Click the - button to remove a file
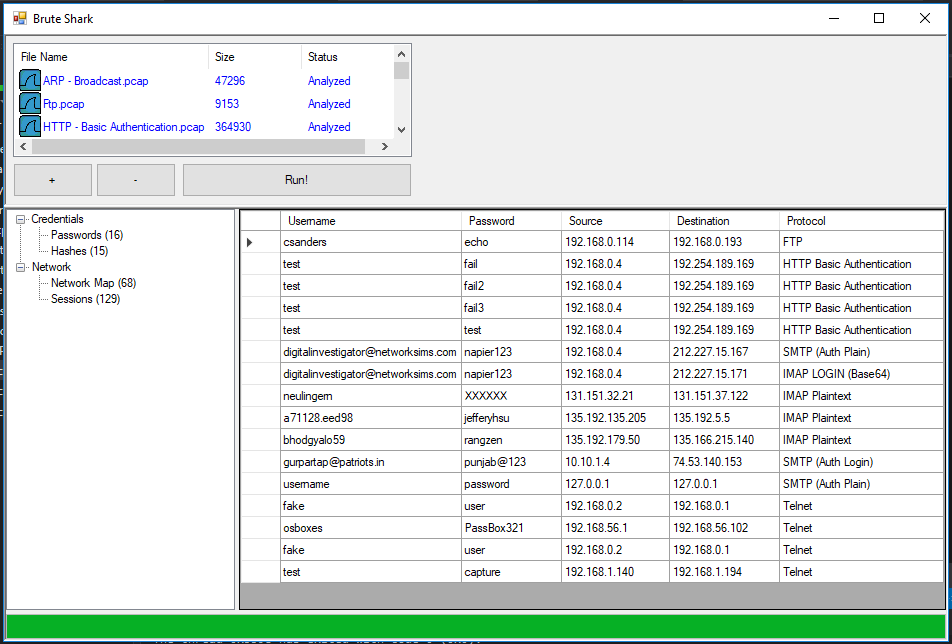This screenshot has height=644, width=952. (135, 179)
